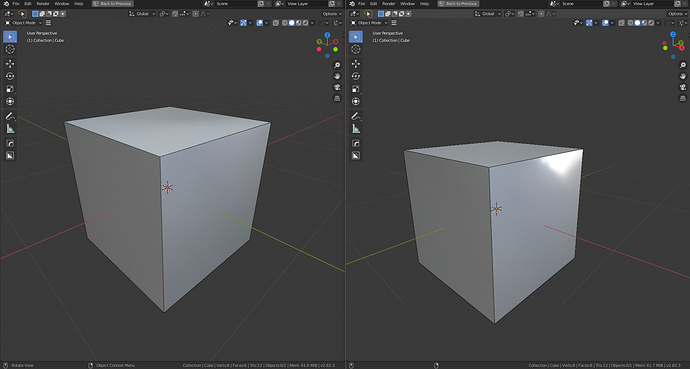
Task: Select the Annotate tool in left window
Action: click(x=10, y=116)
